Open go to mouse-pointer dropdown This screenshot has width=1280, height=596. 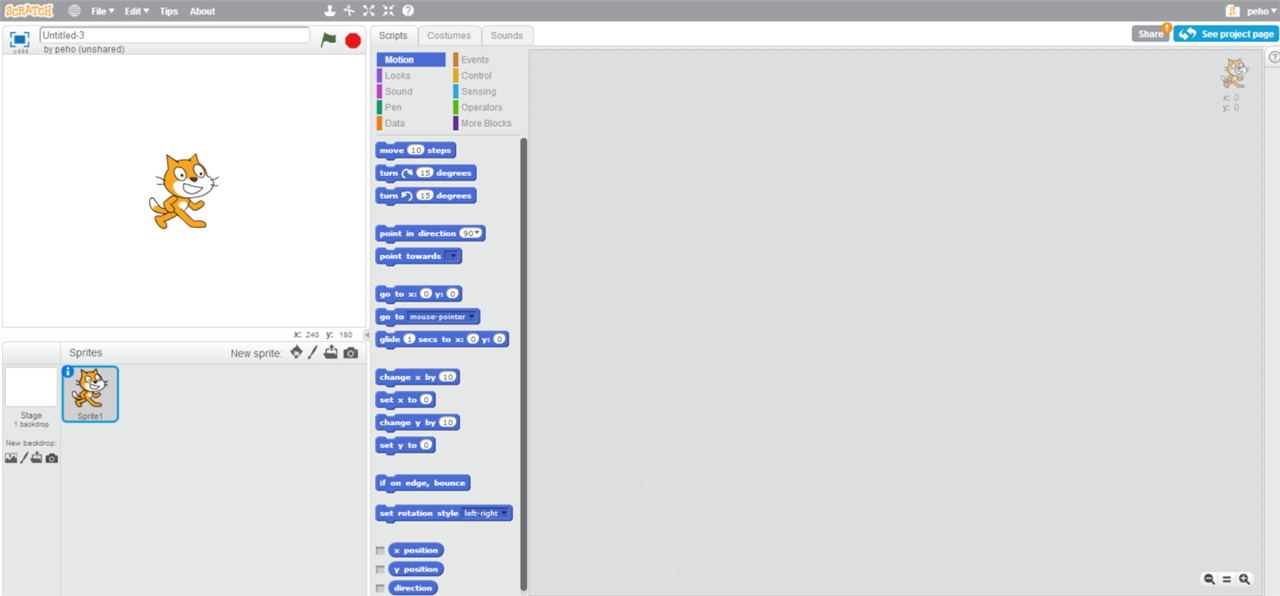(442, 316)
